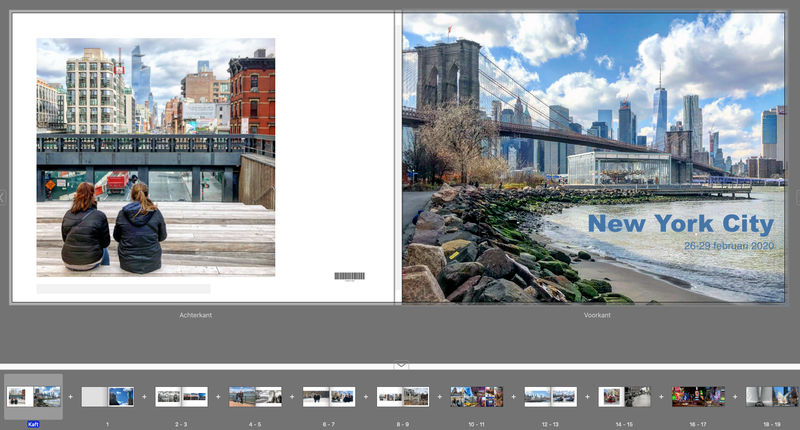
Task: Select the barcode on the back cover
Action: pyautogui.click(x=349, y=276)
